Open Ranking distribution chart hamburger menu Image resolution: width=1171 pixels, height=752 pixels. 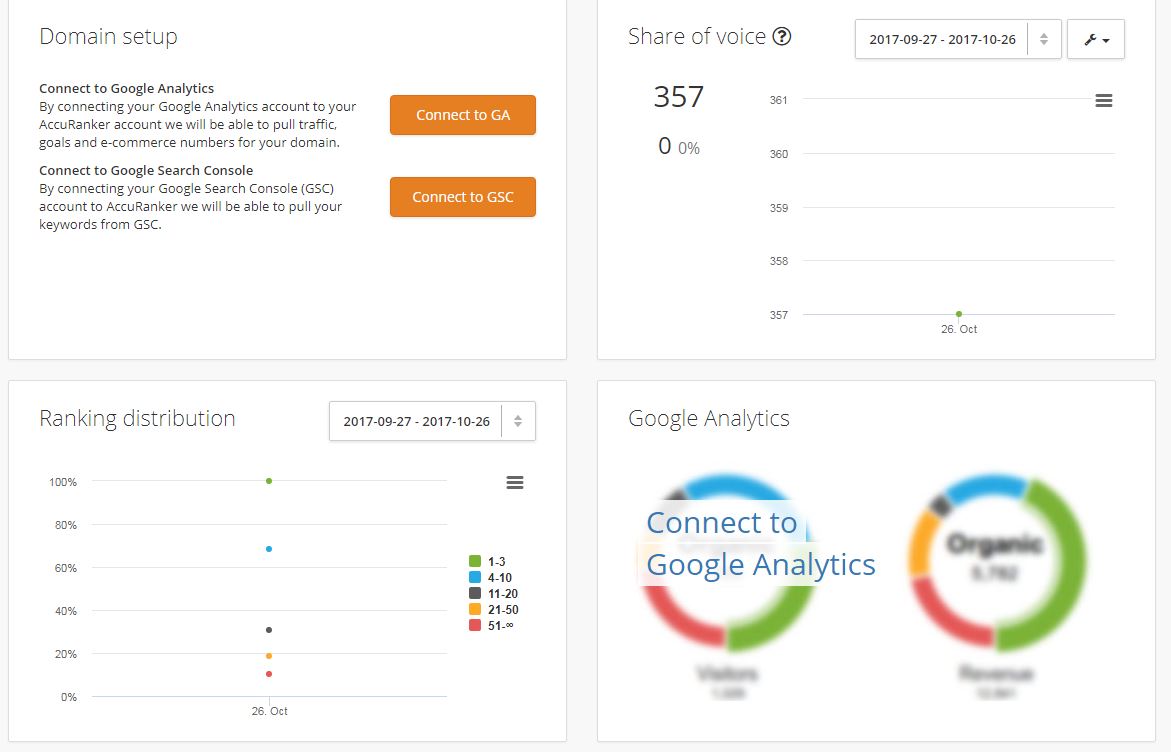515,482
